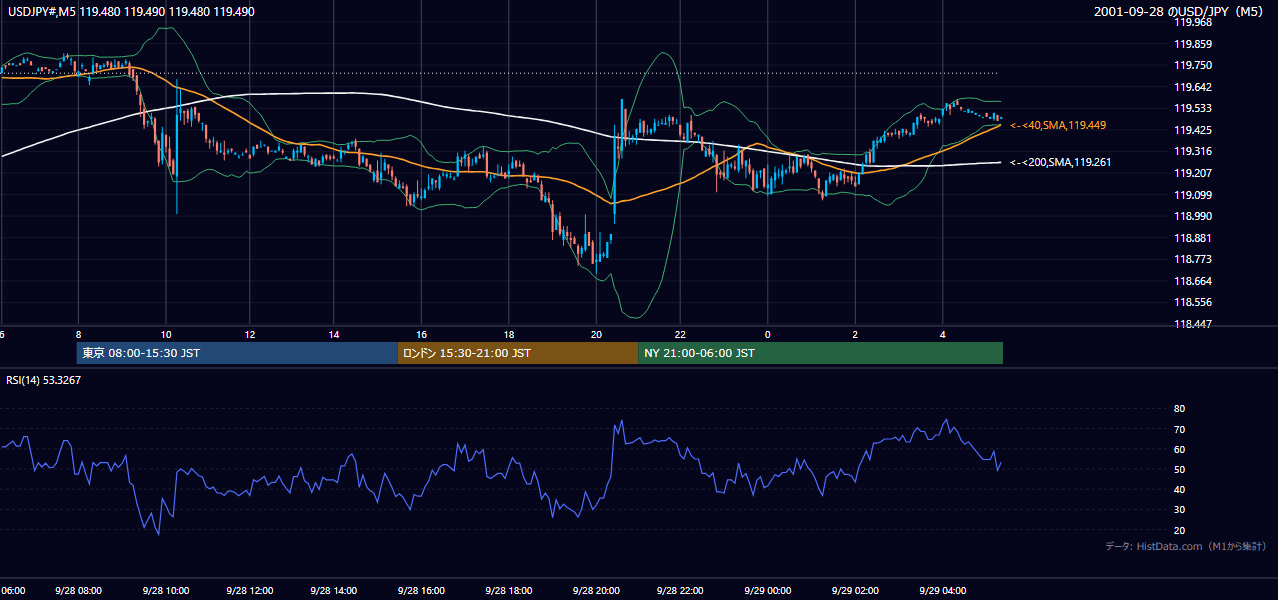Select the 東京 08:00-15:30 JST session bar
The width and height of the screenshot is (1278, 600).
point(237,353)
